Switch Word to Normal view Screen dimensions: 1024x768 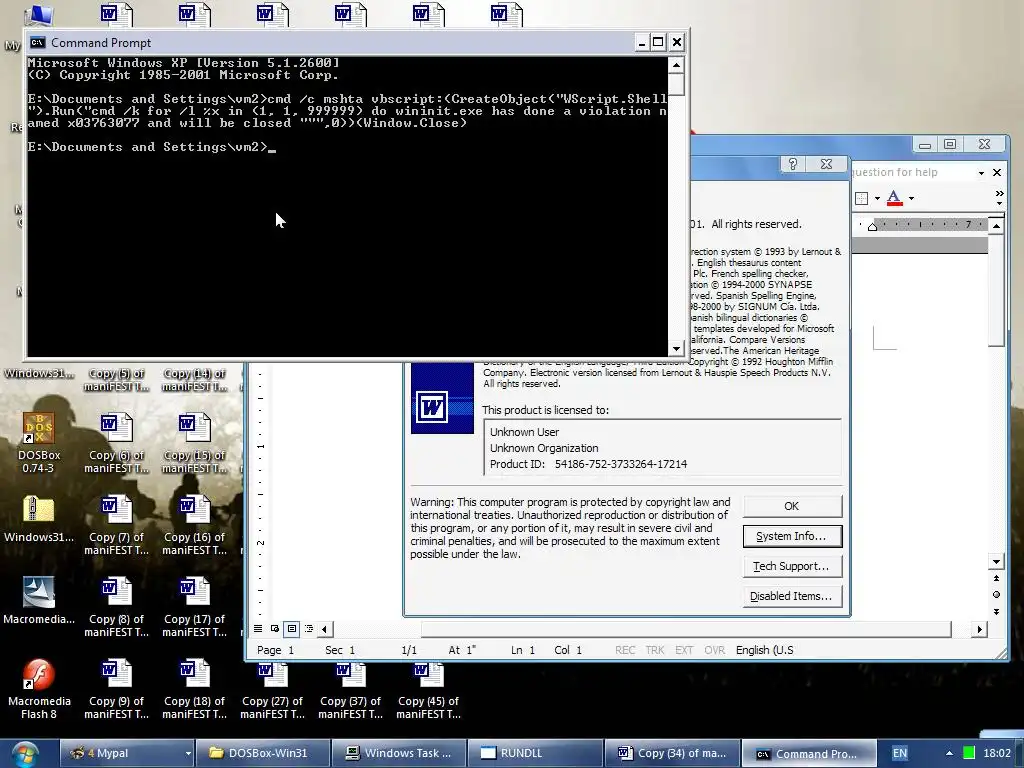(258, 629)
